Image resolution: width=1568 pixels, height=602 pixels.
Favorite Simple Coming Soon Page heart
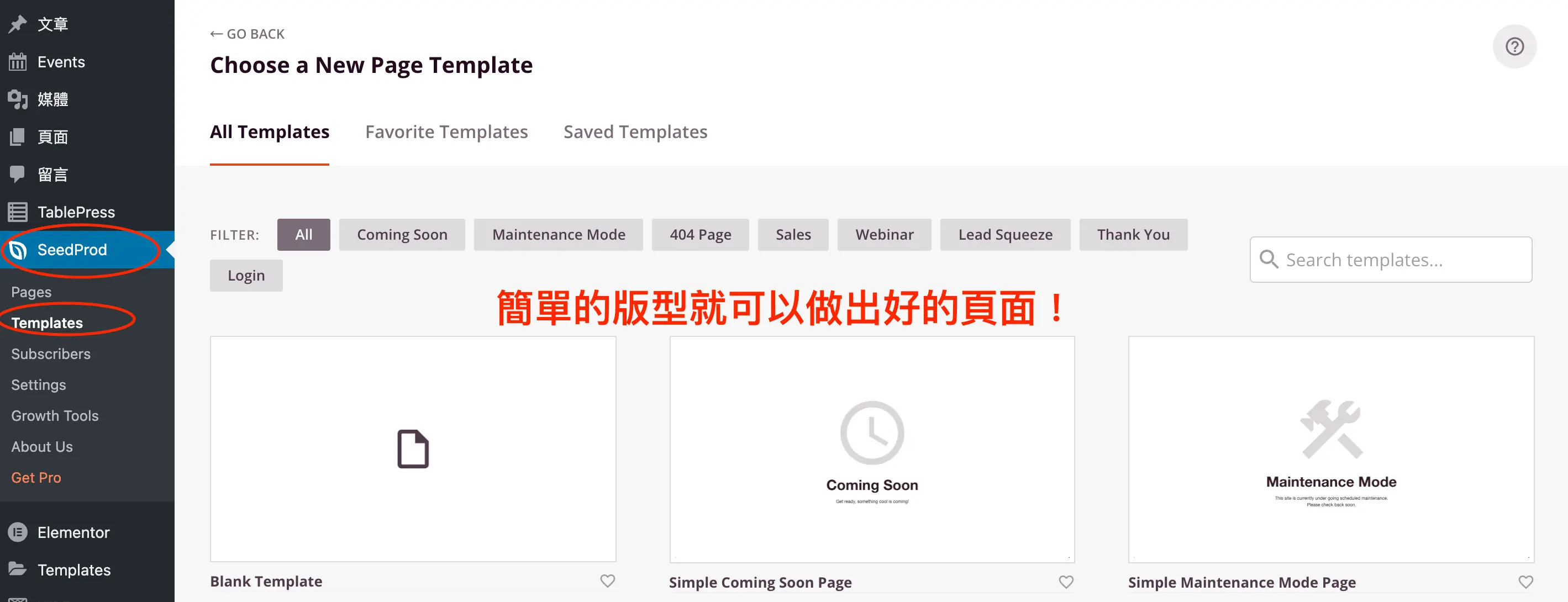(1066, 582)
